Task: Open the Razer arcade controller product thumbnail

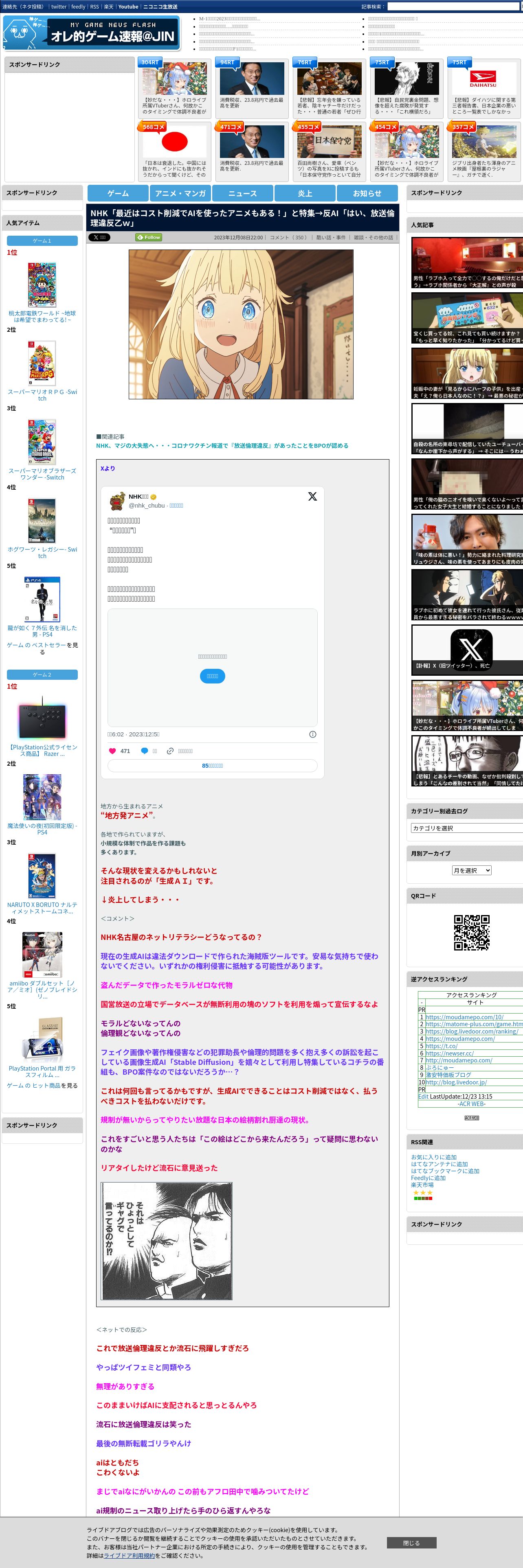Action: point(42,718)
